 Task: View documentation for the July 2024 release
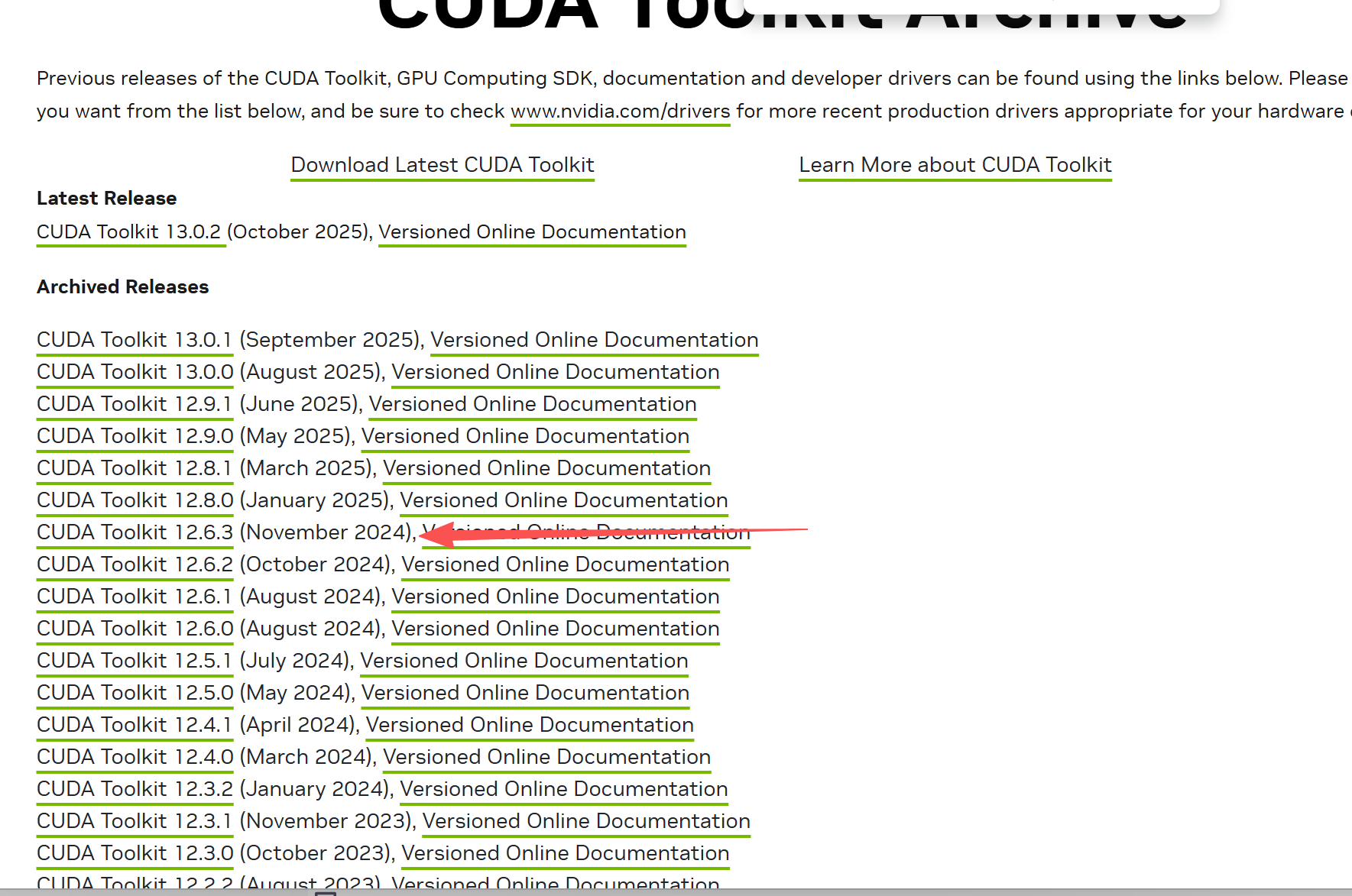point(524,661)
